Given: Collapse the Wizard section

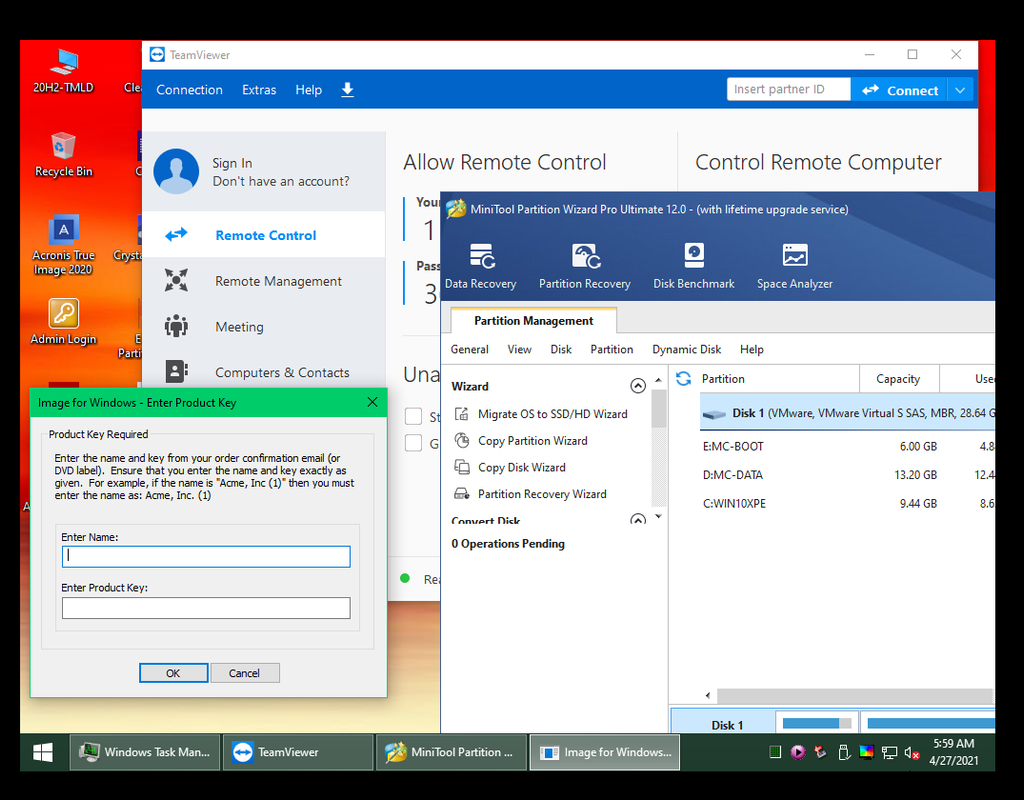Looking at the screenshot, I should pos(638,386).
